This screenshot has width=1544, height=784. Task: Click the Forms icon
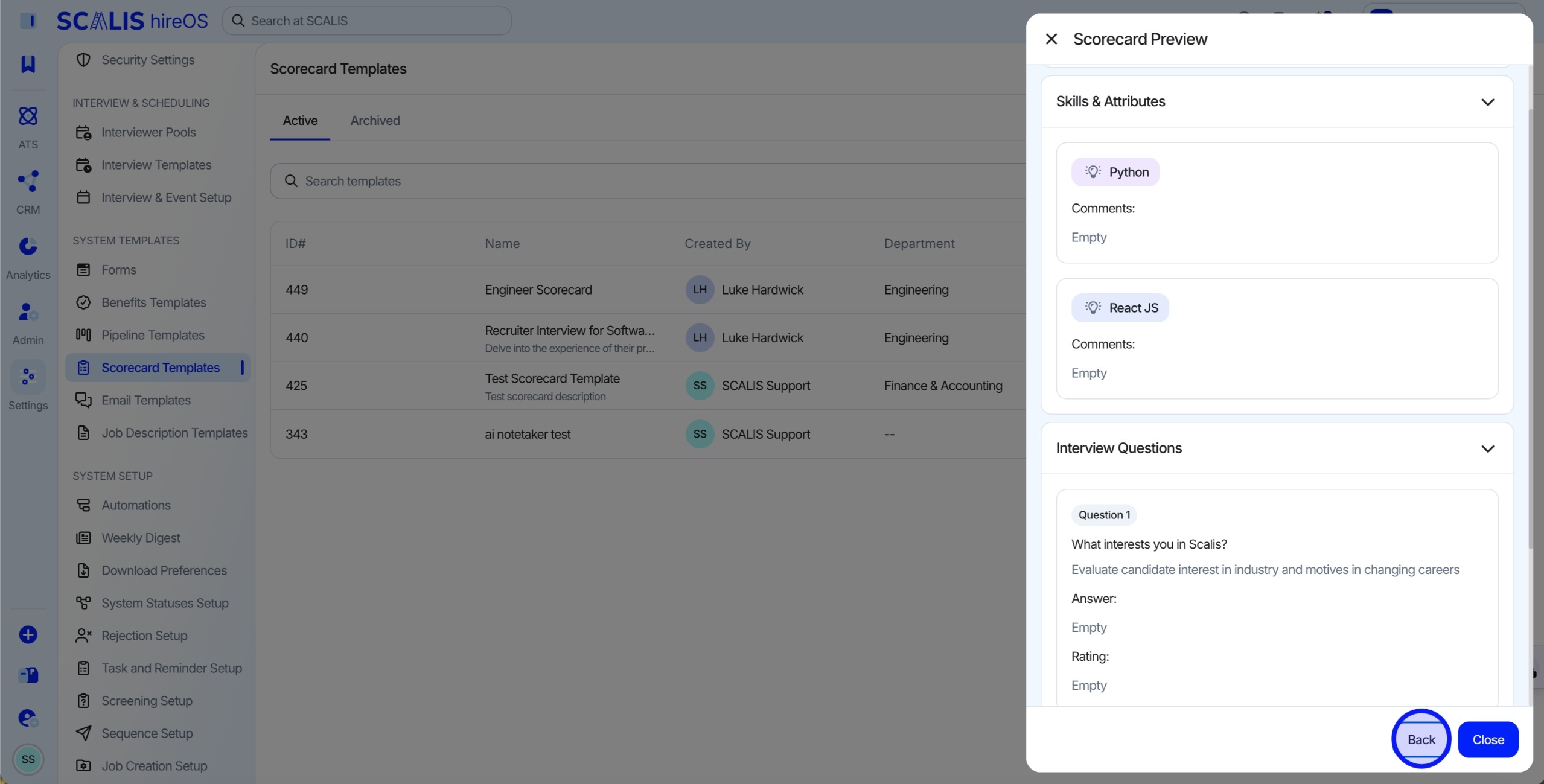click(83, 270)
